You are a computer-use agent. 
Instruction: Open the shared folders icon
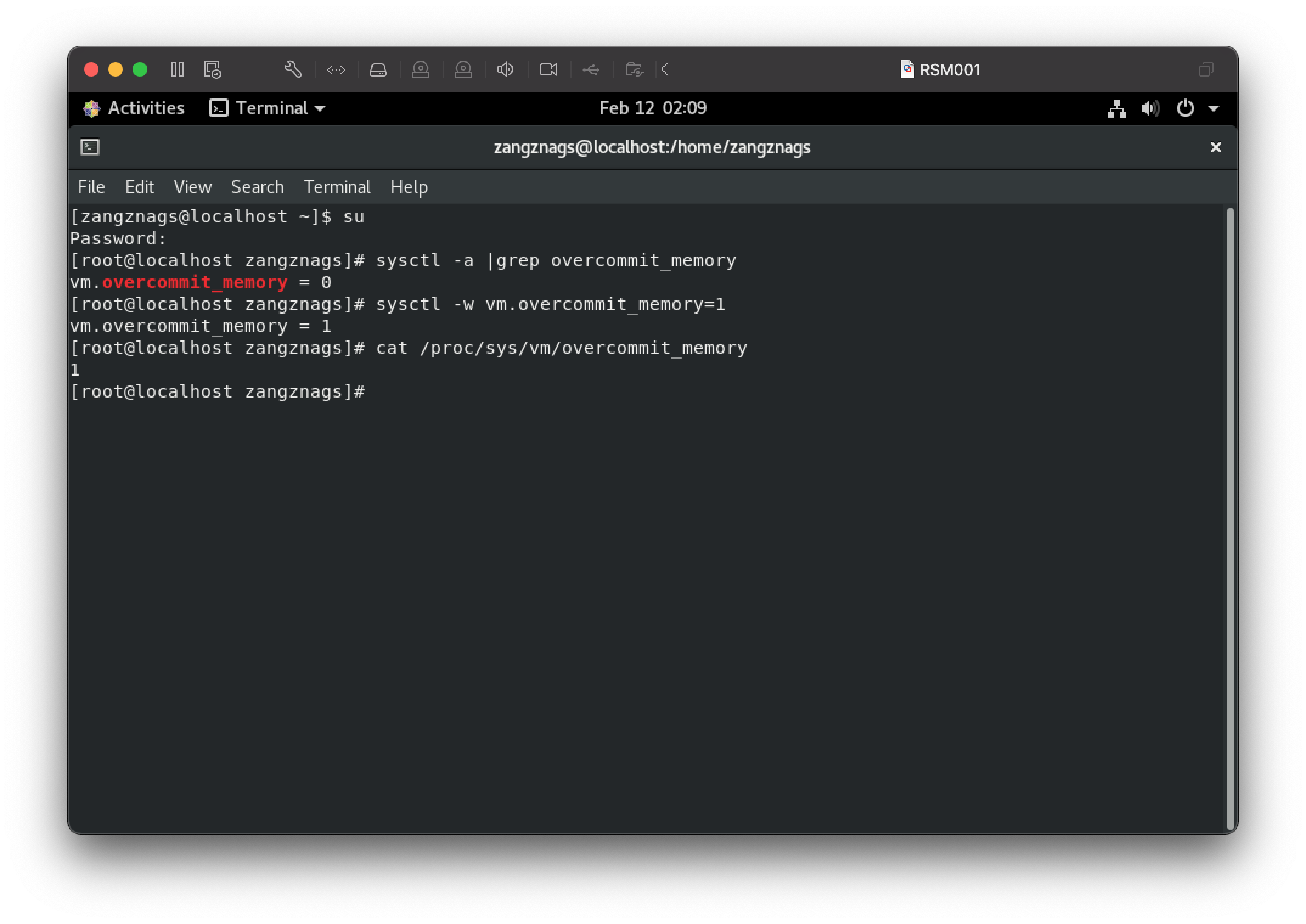coord(634,70)
